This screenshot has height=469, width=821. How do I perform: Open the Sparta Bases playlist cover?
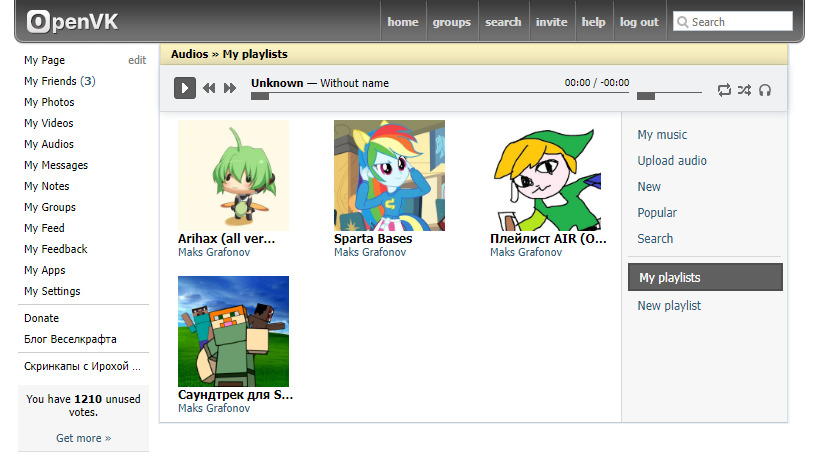coord(390,175)
